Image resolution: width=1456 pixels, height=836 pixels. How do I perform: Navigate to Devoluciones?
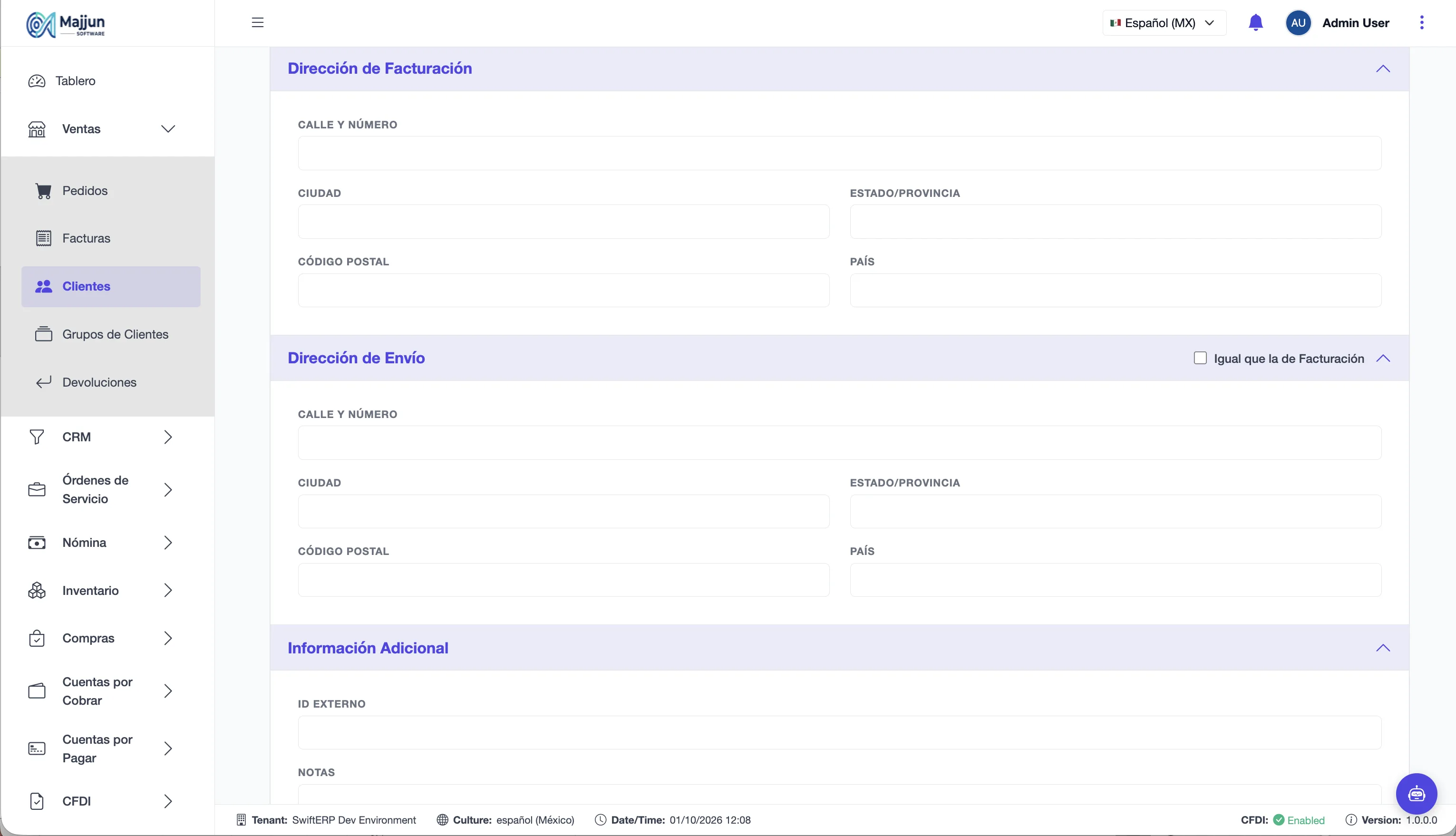(99, 382)
